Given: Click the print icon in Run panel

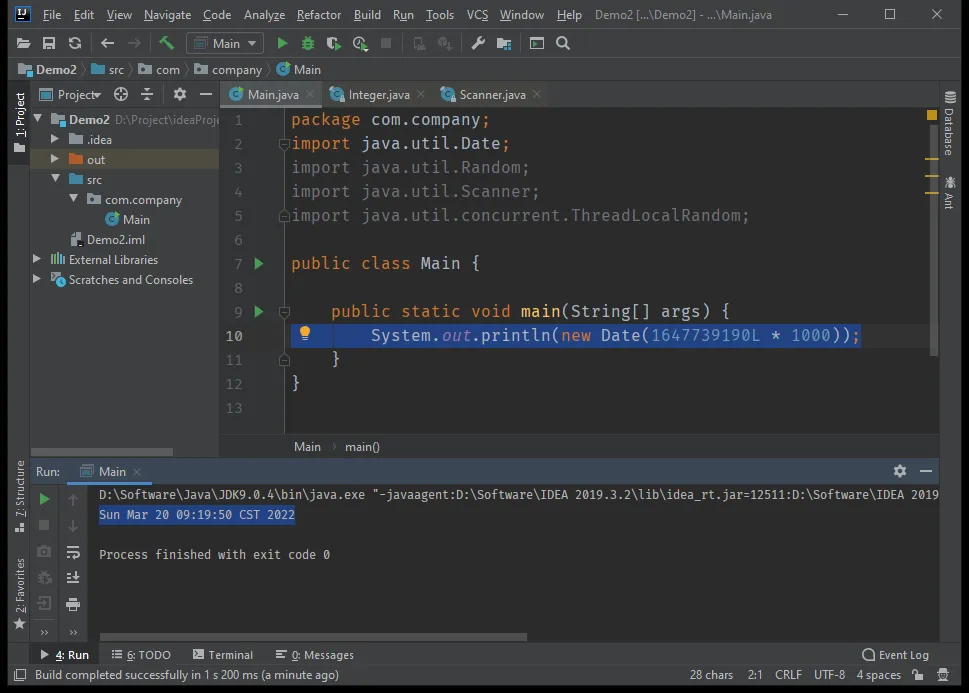Looking at the screenshot, I should pos(73,604).
